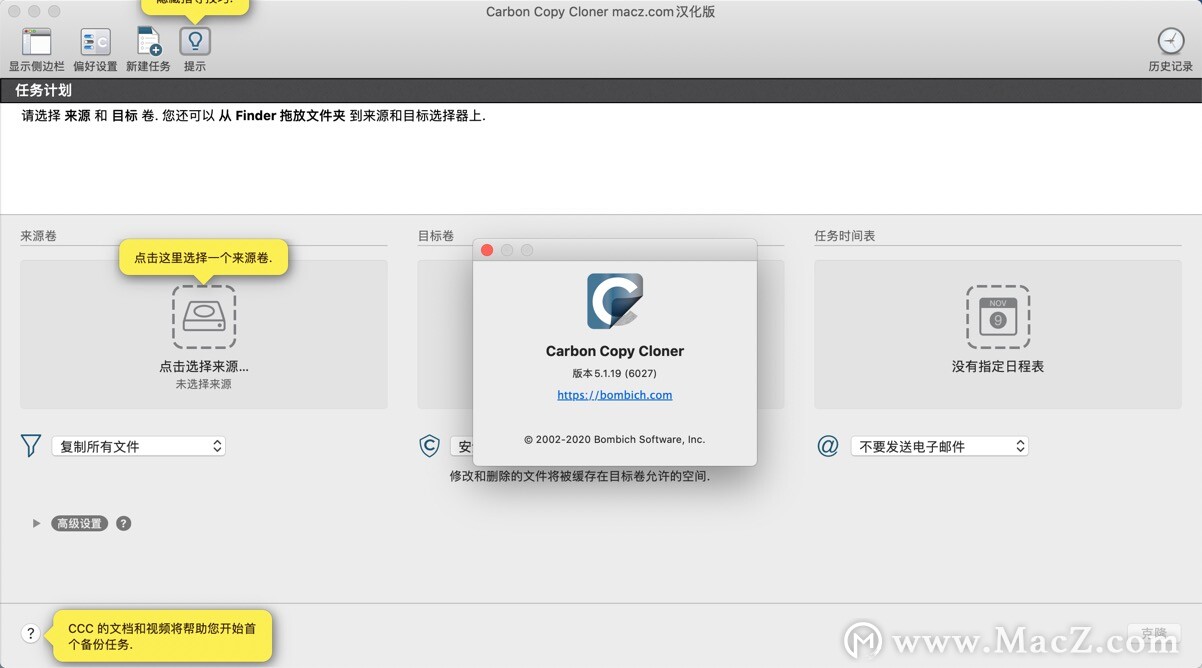The image size is (1202, 668).
Task: Click the dashed disk icon in 来源卷
Action: [203, 314]
